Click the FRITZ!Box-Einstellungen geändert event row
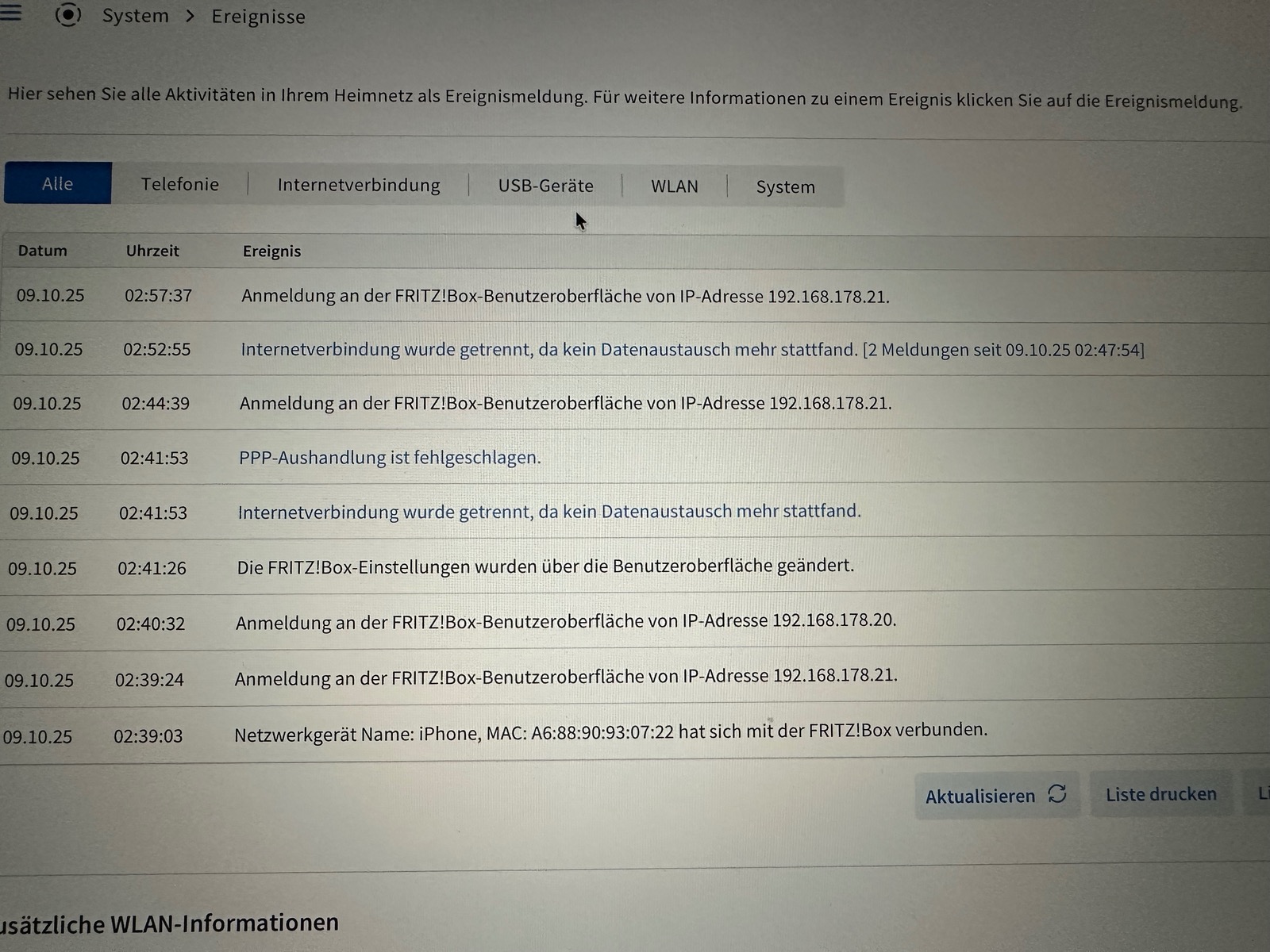1270x952 pixels. click(x=545, y=566)
